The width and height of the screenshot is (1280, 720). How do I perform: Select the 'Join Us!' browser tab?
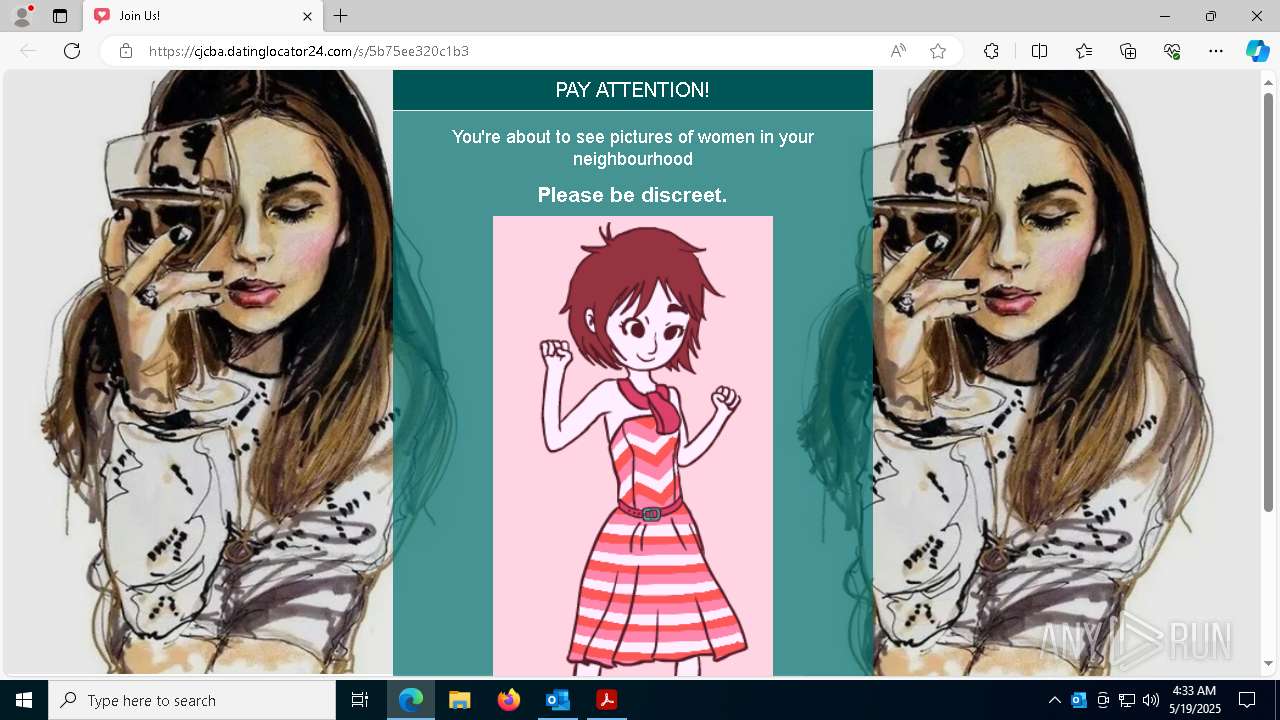(x=202, y=16)
